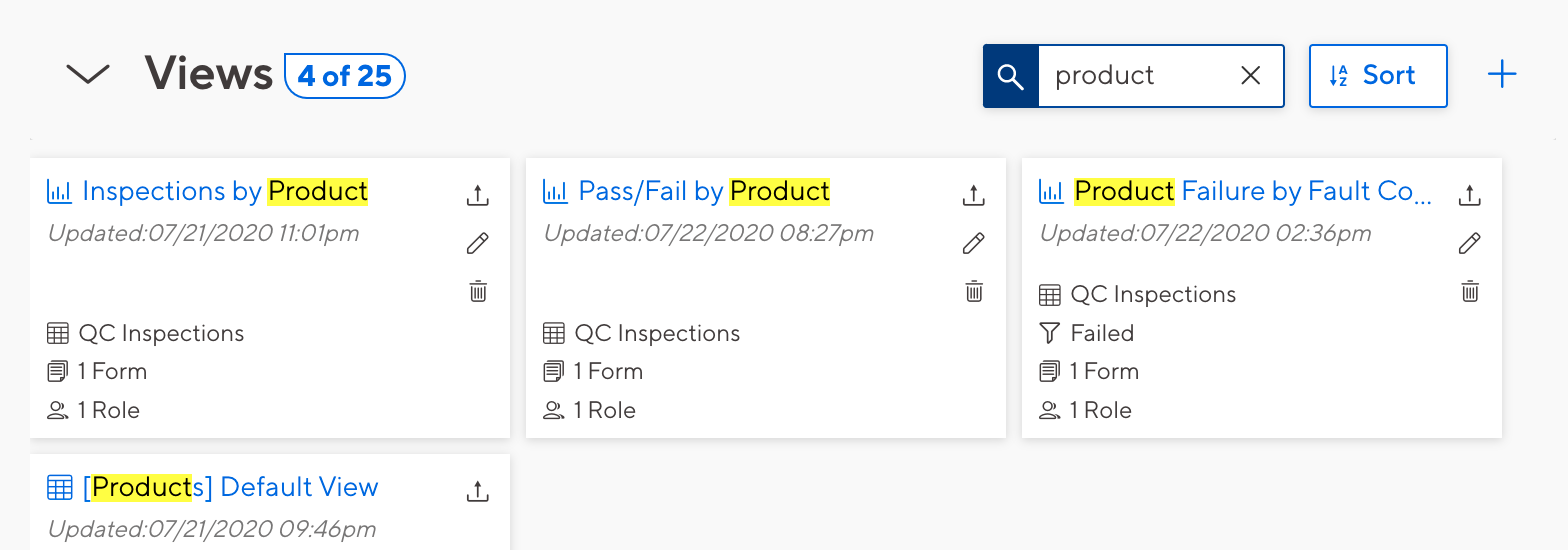
Task: Edit the Pass/Fail by Product view
Action: coord(974,243)
